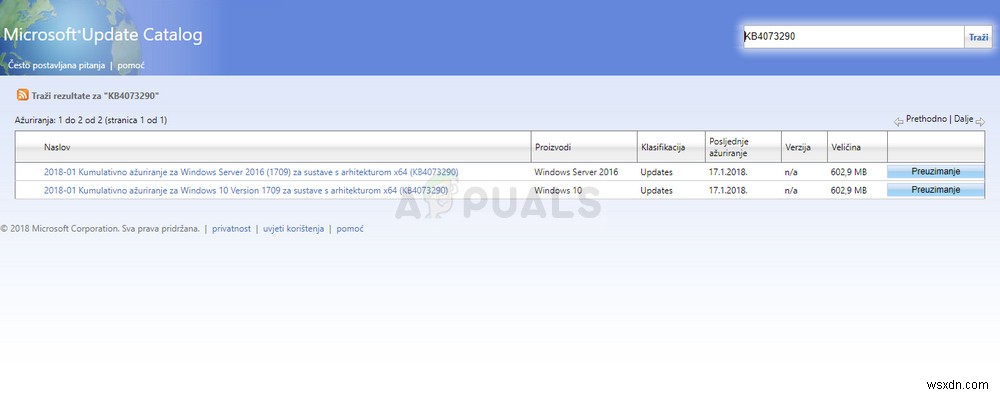Click the Traži search button
This screenshot has width=1000, height=395.
pyautogui.click(x=978, y=37)
